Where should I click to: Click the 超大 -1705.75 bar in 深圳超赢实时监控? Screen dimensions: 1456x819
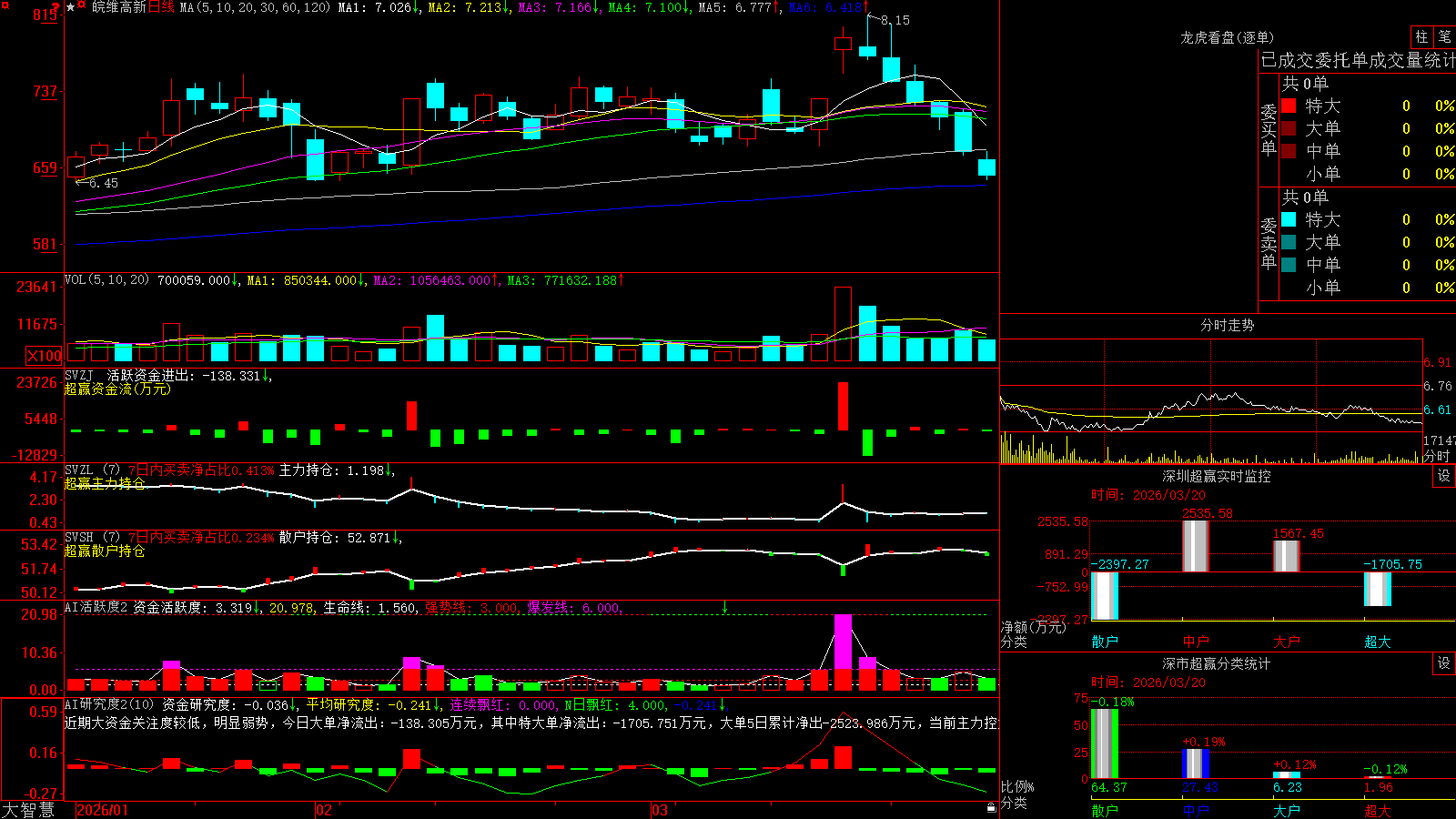coord(1378,589)
